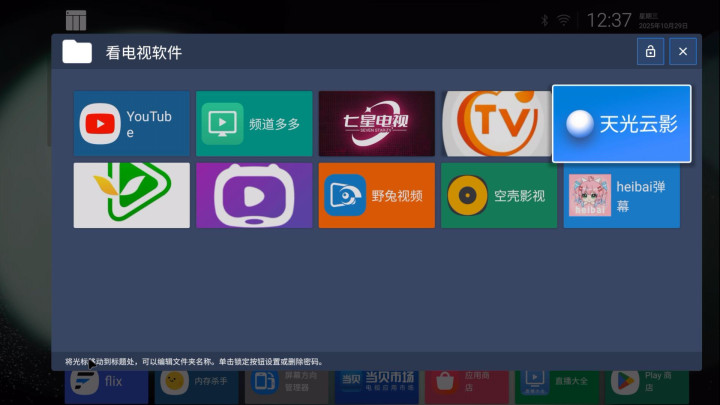720x405 pixels.
Task: Open the green leaf play-arrow app
Action: tap(131, 195)
